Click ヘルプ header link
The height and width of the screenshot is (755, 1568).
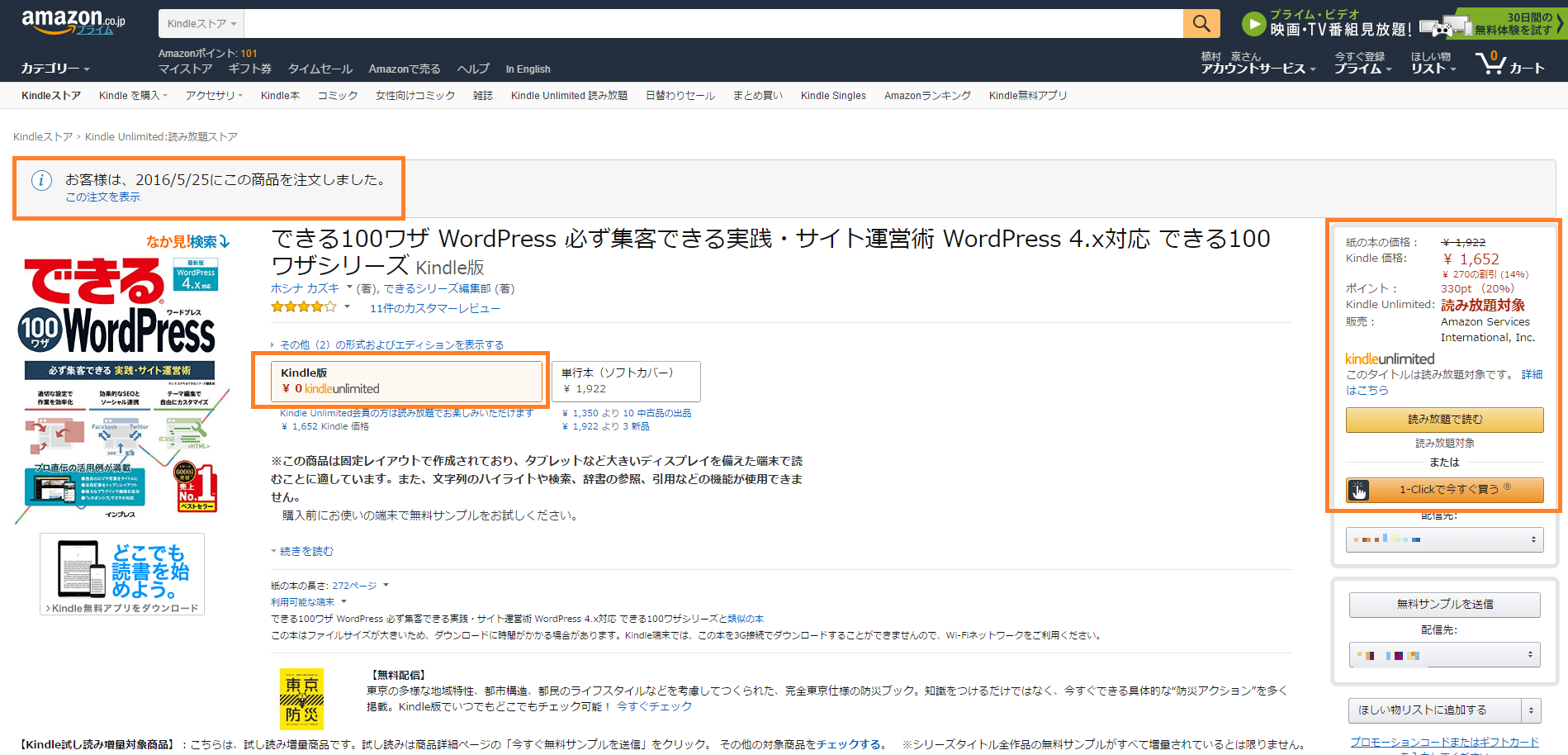coord(473,69)
